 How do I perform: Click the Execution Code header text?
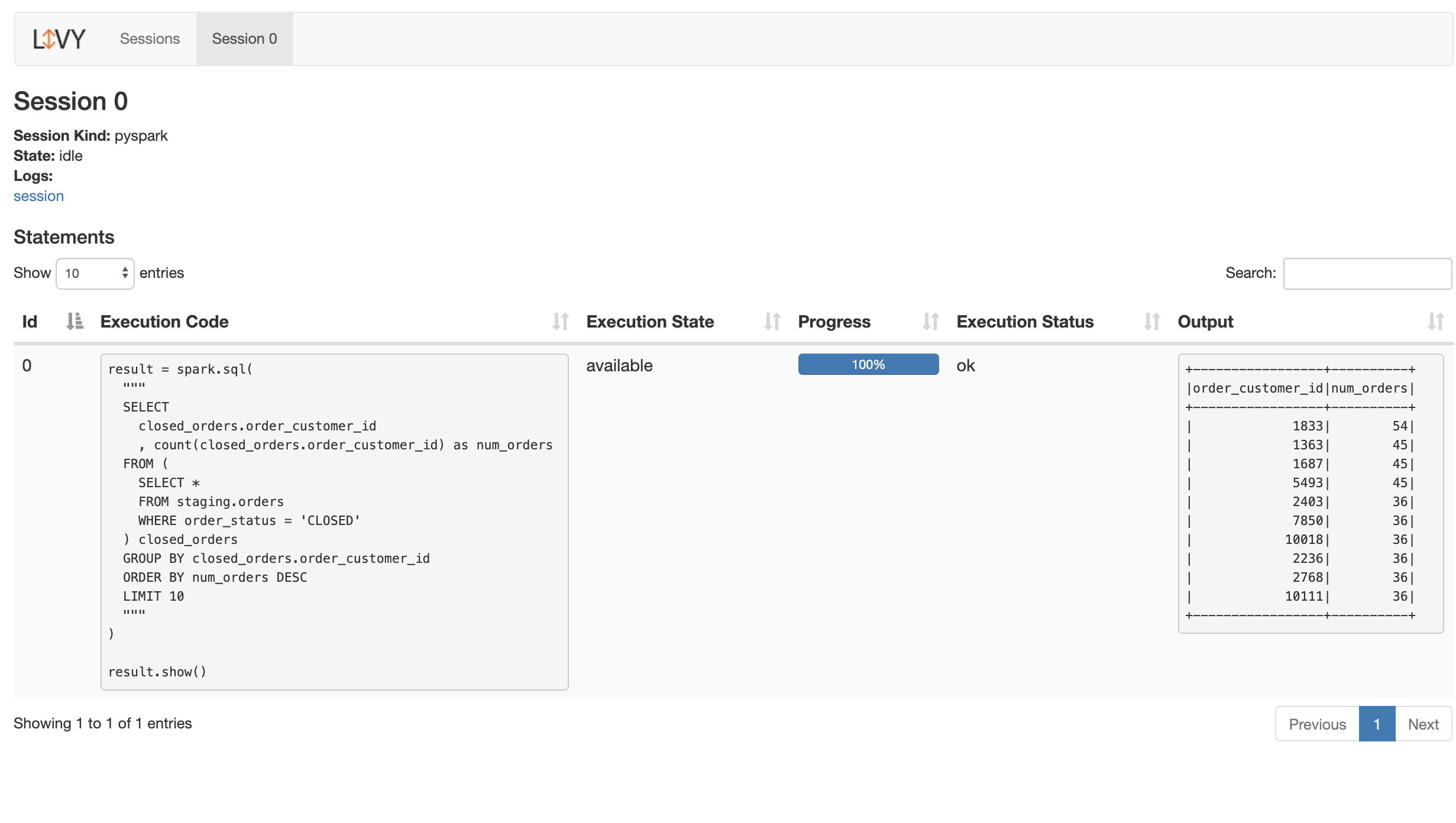[x=164, y=322]
